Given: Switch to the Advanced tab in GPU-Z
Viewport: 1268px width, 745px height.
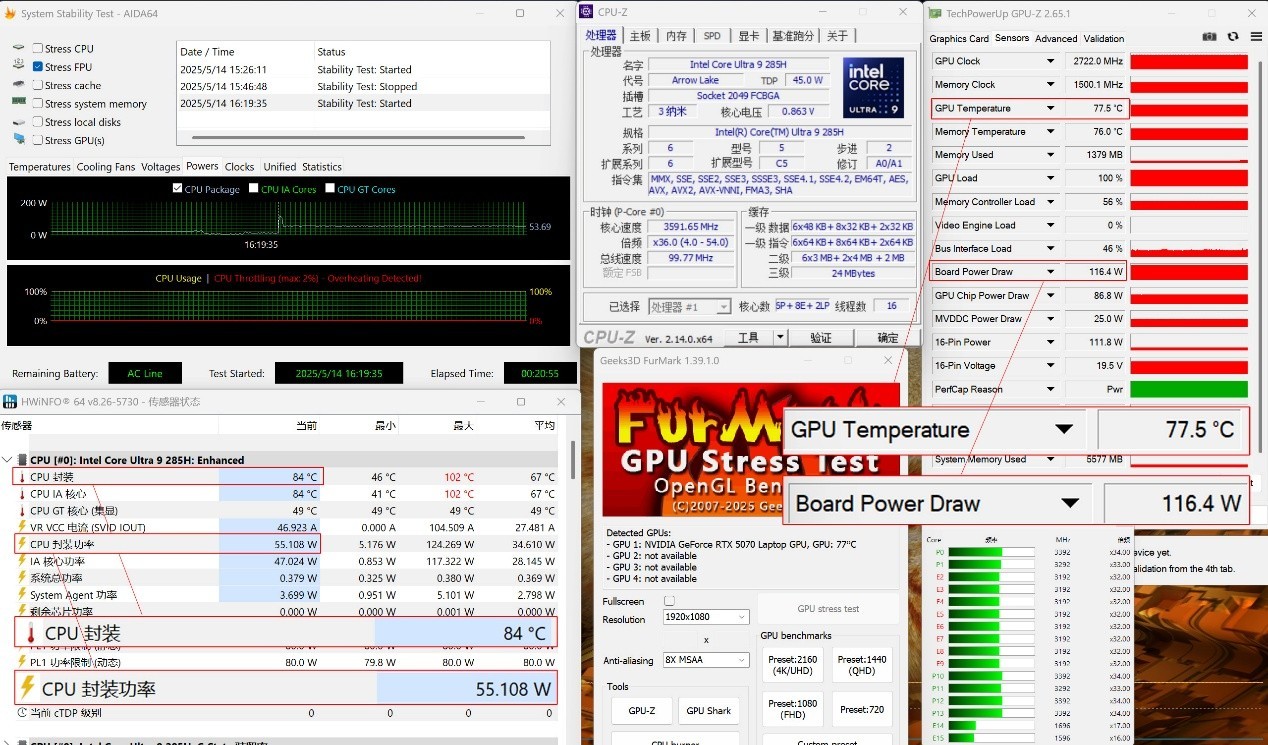Looking at the screenshot, I should (1055, 38).
